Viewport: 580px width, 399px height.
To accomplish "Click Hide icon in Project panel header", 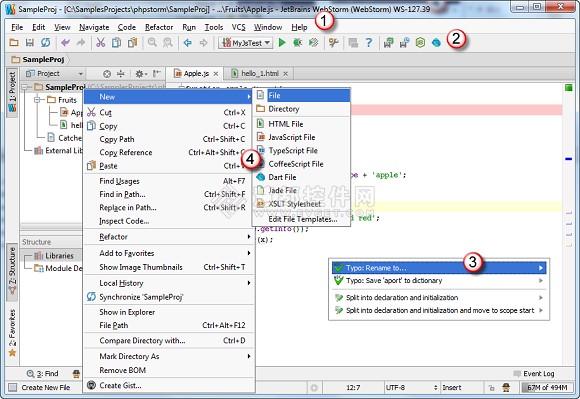I will coord(157,73).
